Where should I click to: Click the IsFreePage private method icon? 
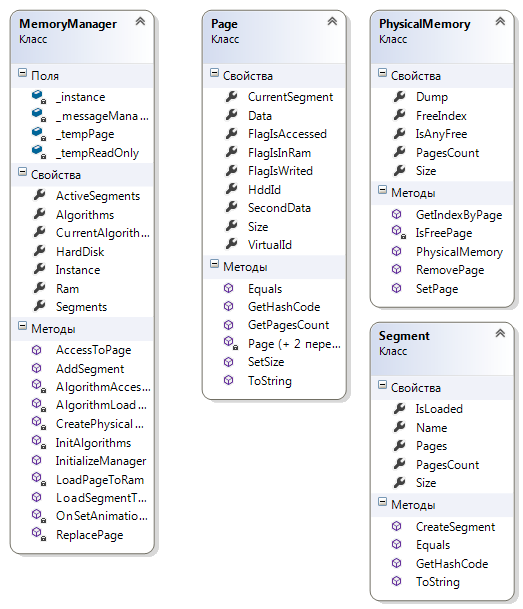[x=399, y=232]
